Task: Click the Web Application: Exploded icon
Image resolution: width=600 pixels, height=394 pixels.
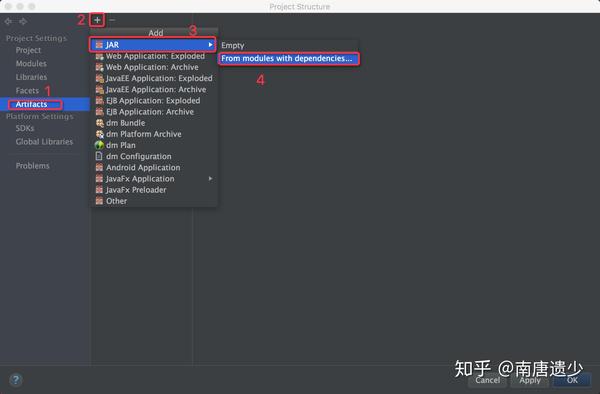Action: [99, 56]
